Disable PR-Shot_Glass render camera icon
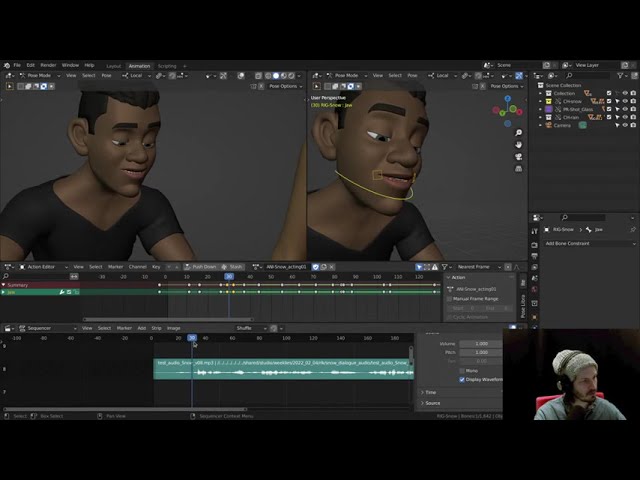Image resolution: width=640 pixels, height=480 pixels. [x=633, y=109]
